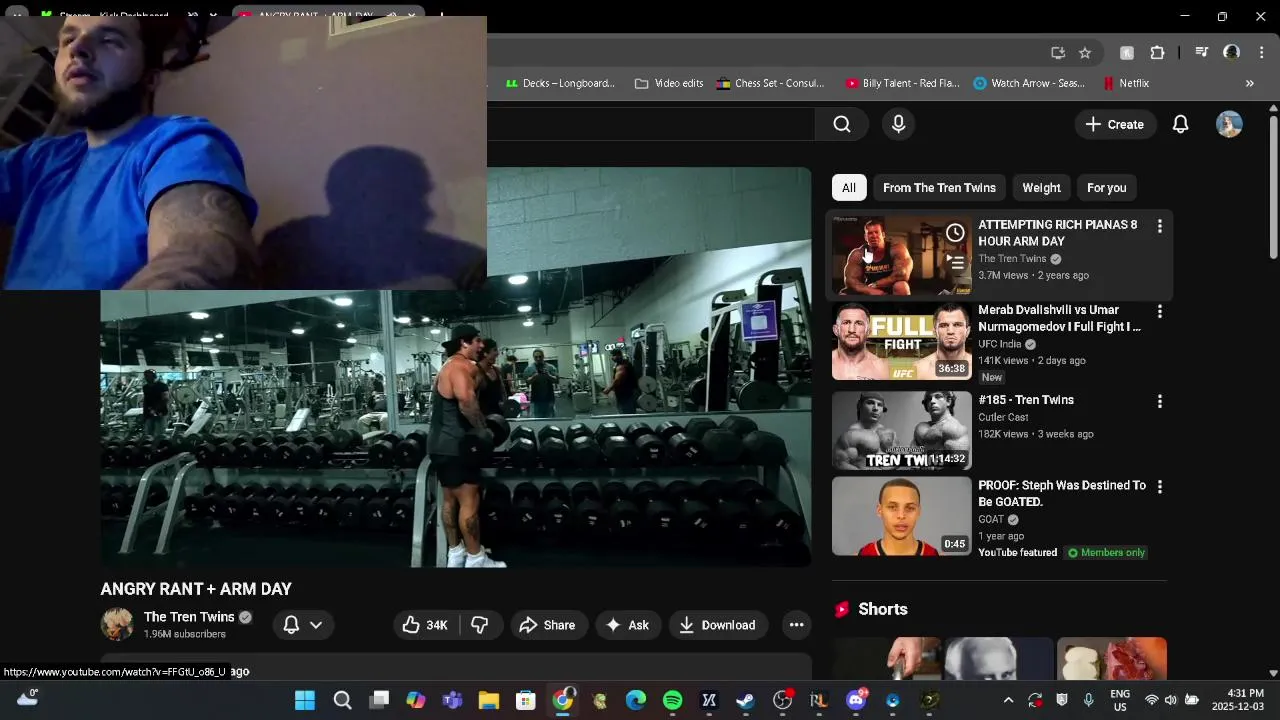
Task: Open options menu for Rich Pianas arm day video
Action: pyautogui.click(x=1159, y=227)
